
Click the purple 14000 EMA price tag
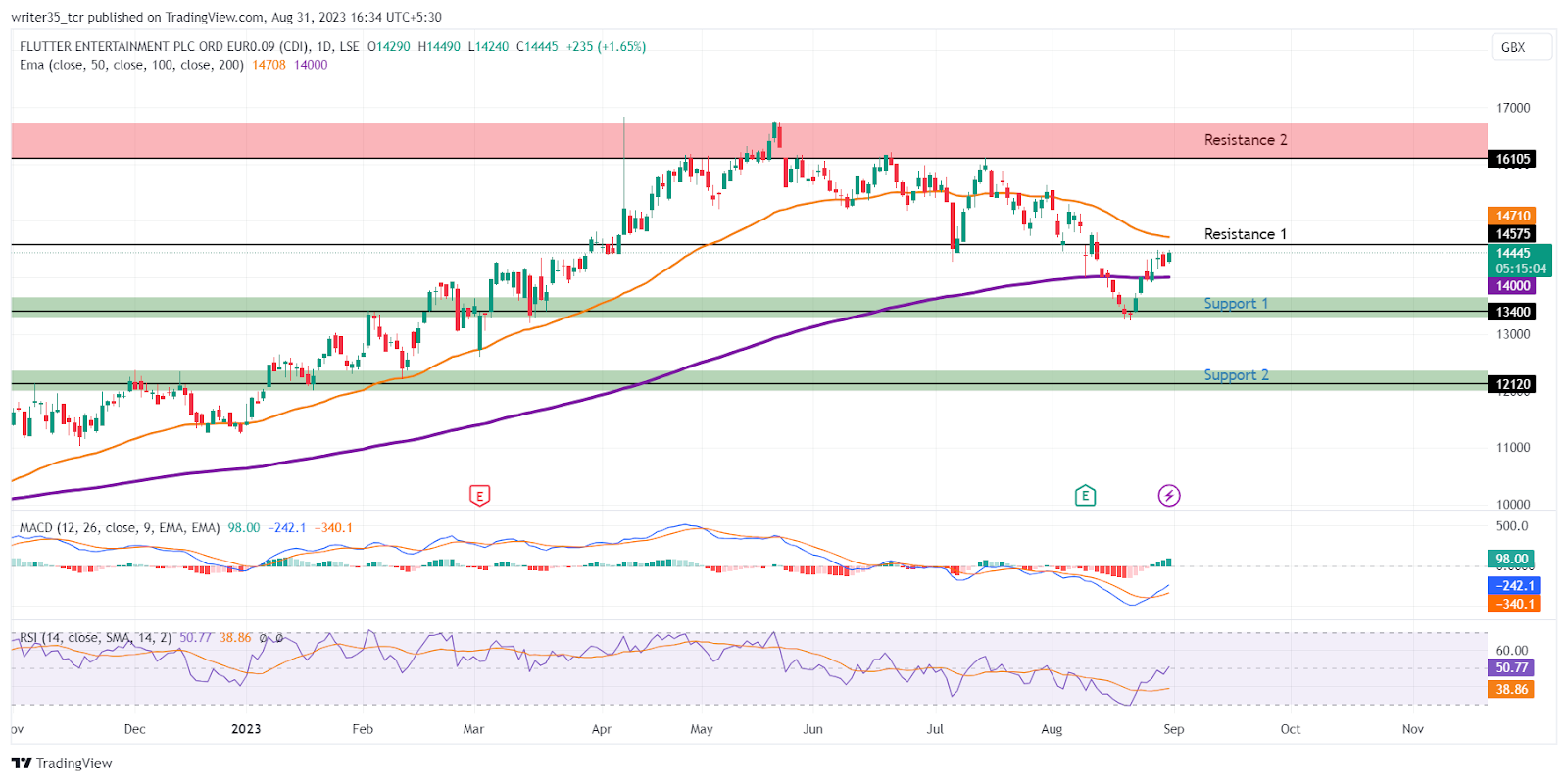1512,286
